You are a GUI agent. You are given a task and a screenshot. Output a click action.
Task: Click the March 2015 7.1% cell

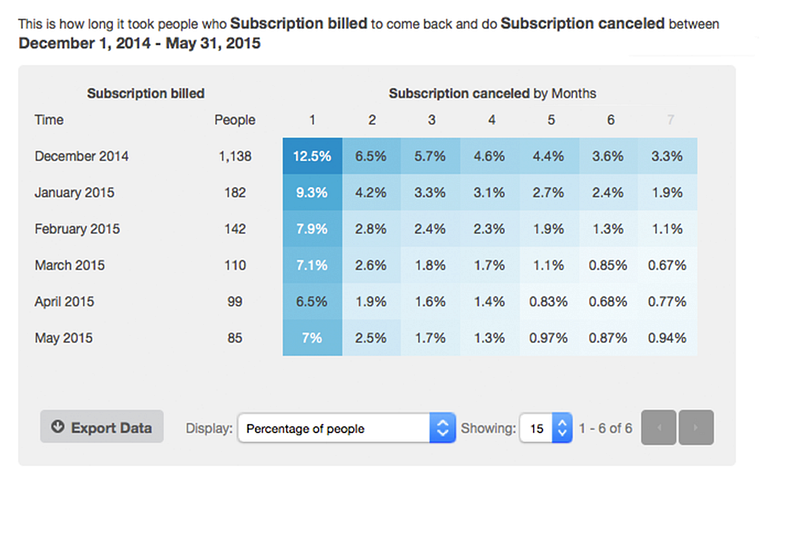312,265
